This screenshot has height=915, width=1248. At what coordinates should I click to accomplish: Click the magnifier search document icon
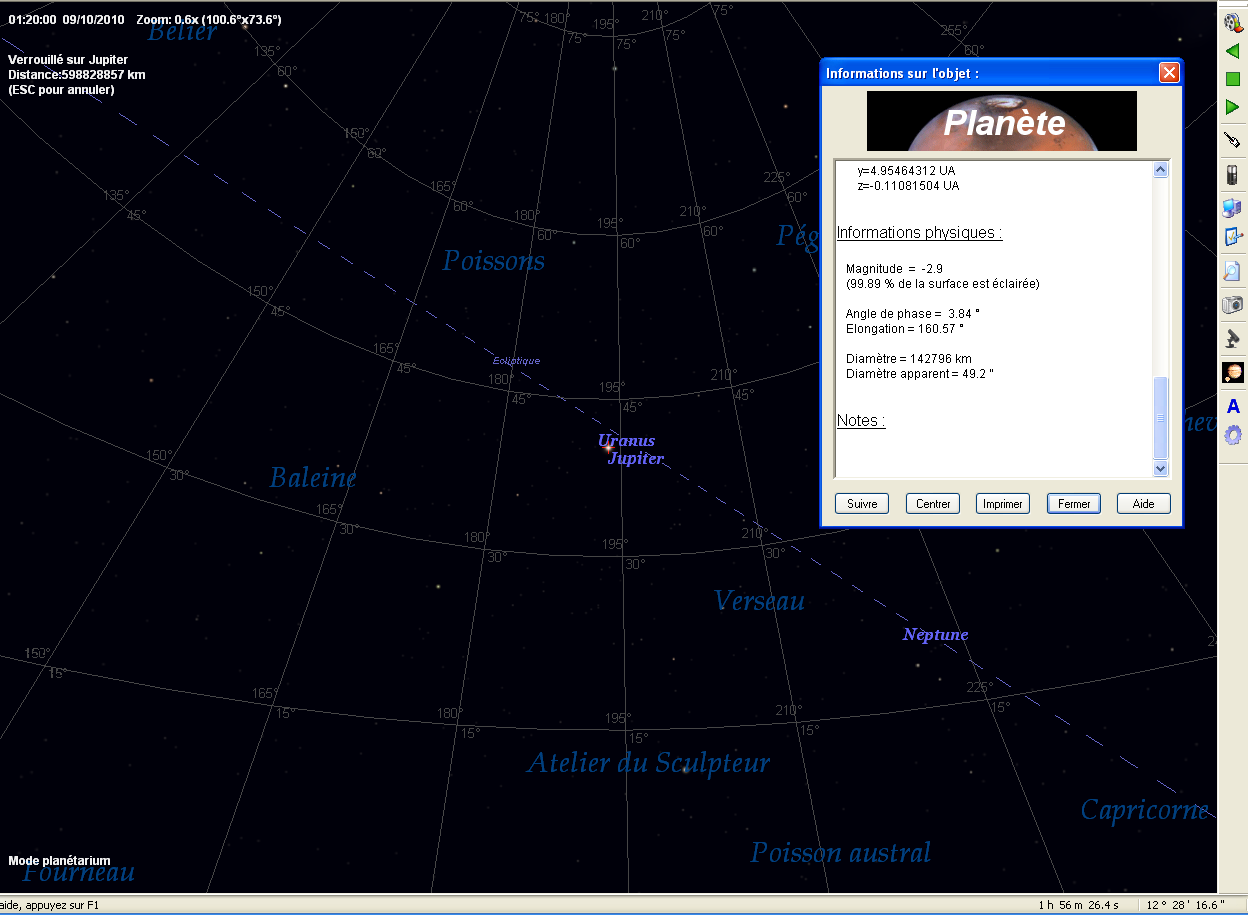pyautogui.click(x=1232, y=271)
